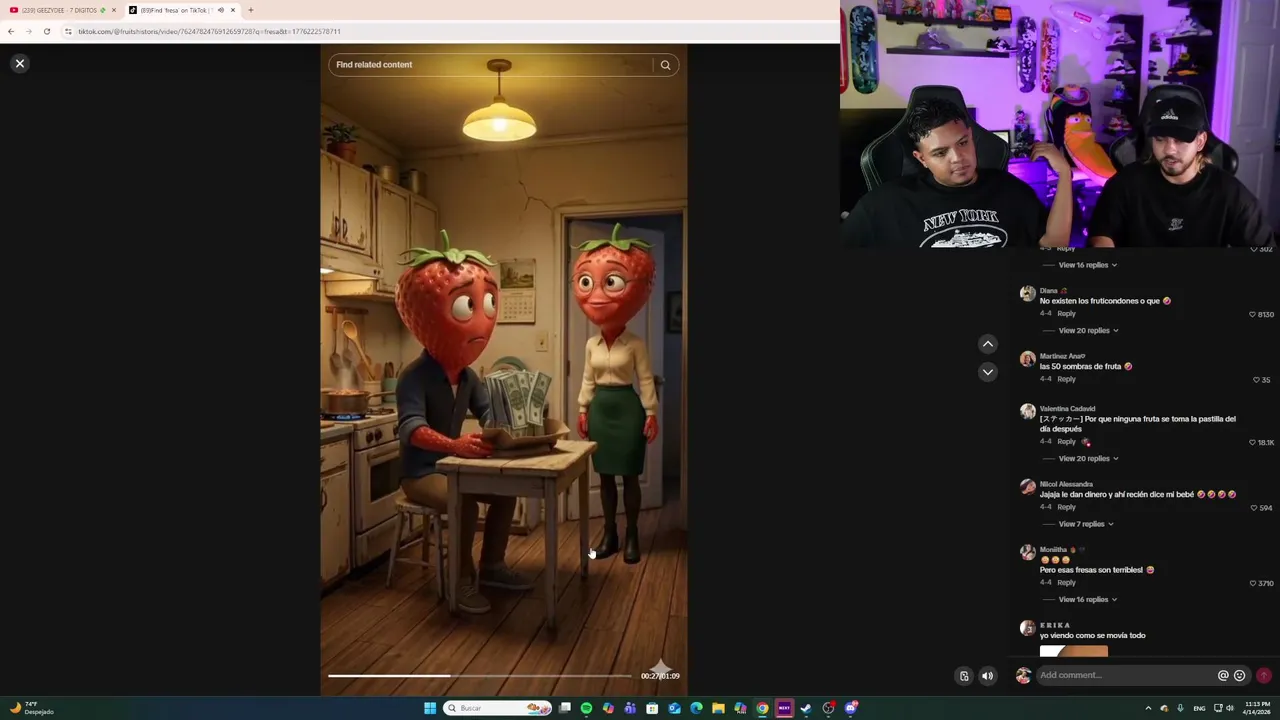The width and height of the screenshot is (1280, 720).
Task: Open E R I K A's profile avatar
Action: [1027, 629]
